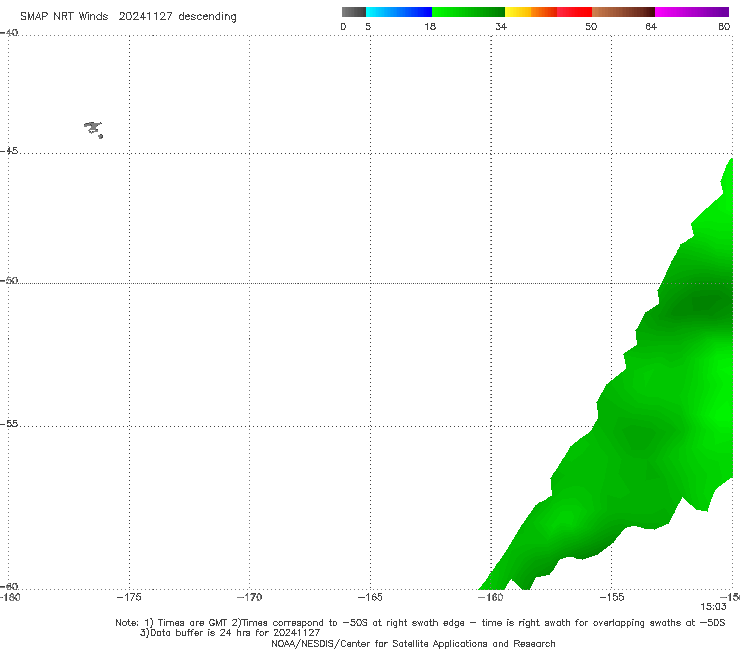
Task: Click the green 18-34 color bar segment
Action: (x=468, y=12)
